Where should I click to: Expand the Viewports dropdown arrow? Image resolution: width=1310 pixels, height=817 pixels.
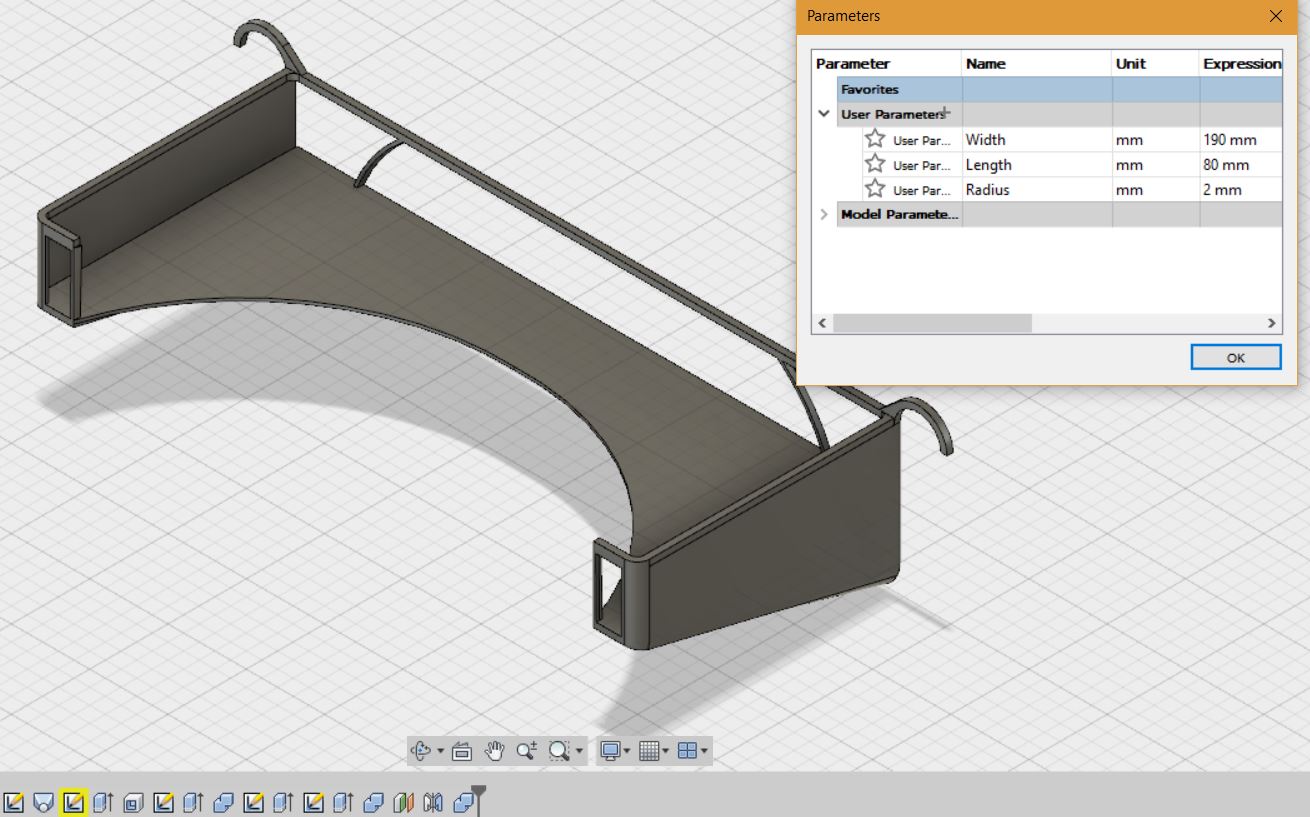click(x=705, y=751)
